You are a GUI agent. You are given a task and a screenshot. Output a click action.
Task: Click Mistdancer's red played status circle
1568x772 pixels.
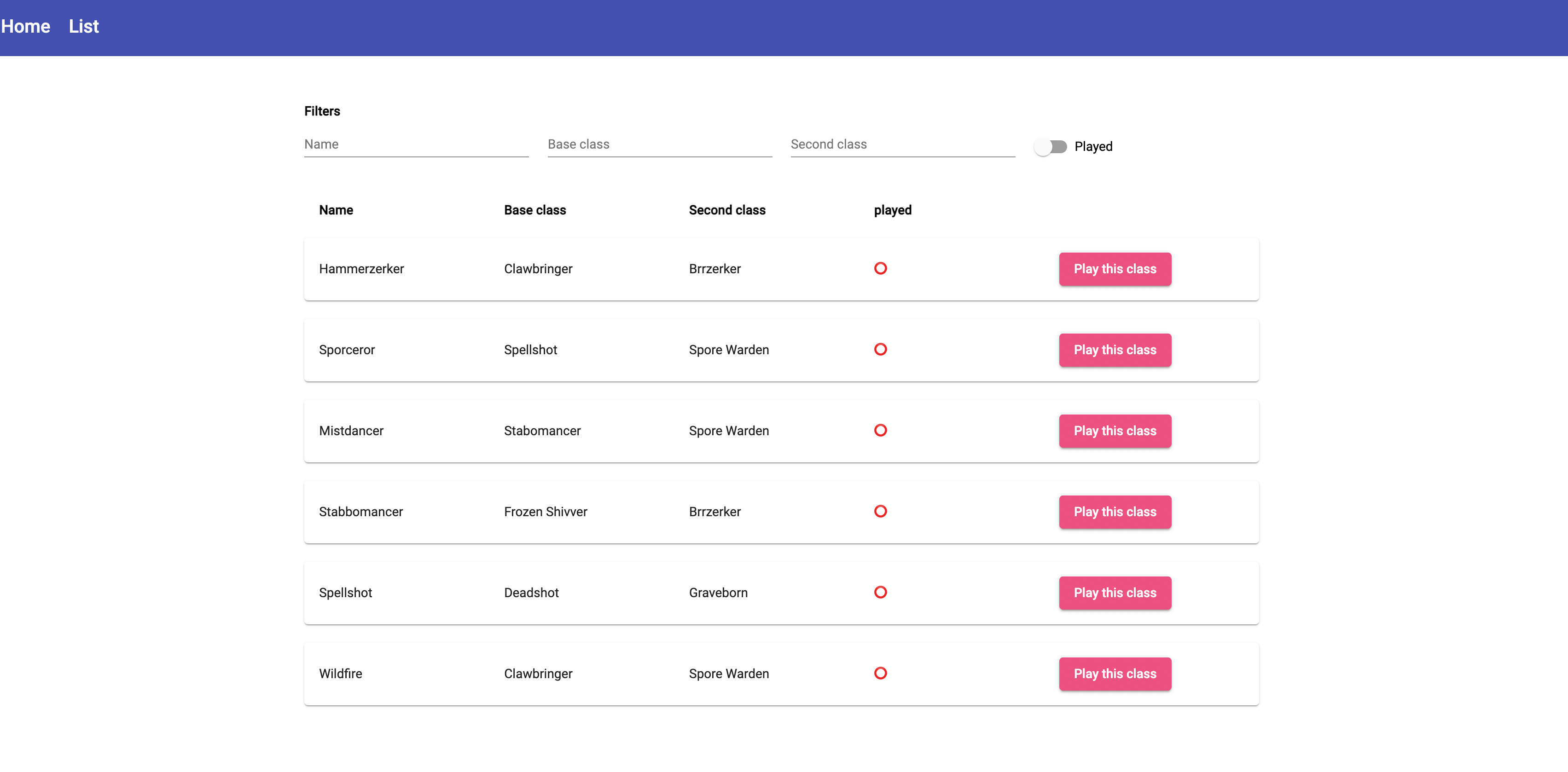tap(880, 430)
